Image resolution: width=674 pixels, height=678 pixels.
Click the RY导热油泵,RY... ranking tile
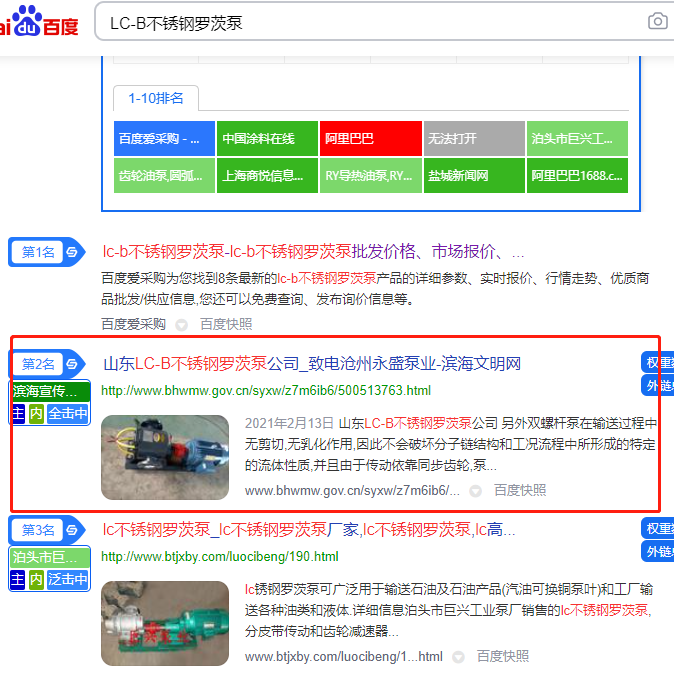pos(371,175)
